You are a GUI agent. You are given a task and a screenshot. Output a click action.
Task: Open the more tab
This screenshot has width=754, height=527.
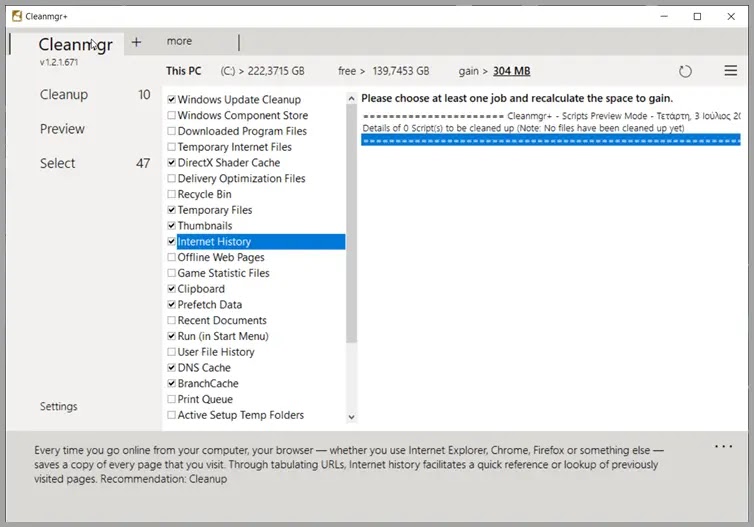click(x=179, y=41)
